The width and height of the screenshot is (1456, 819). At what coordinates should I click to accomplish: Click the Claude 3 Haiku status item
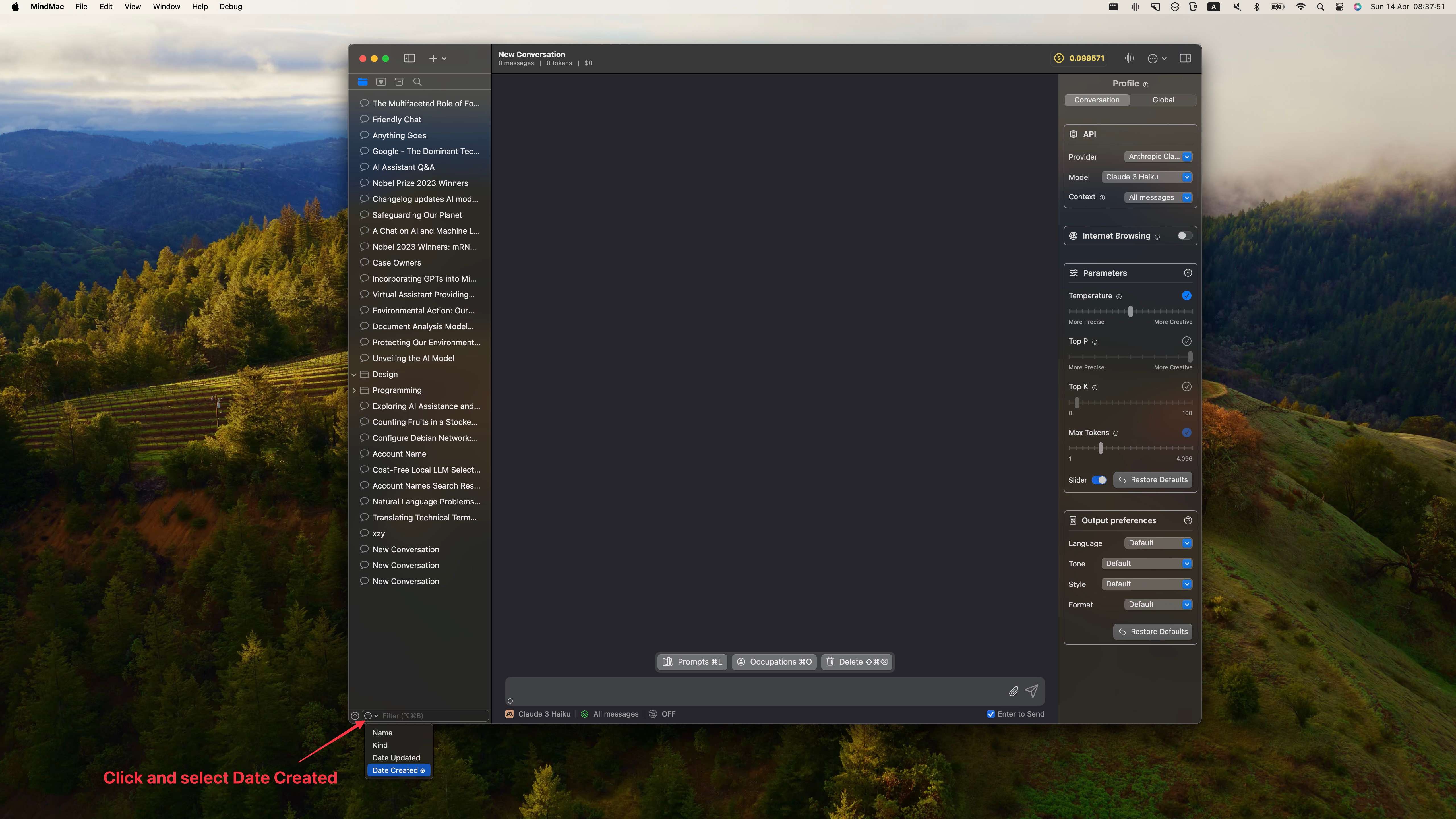click(538, 714)
